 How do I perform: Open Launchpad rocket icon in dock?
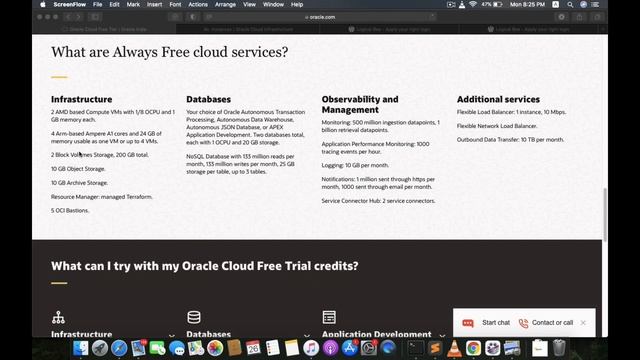(x=100, y=348)
